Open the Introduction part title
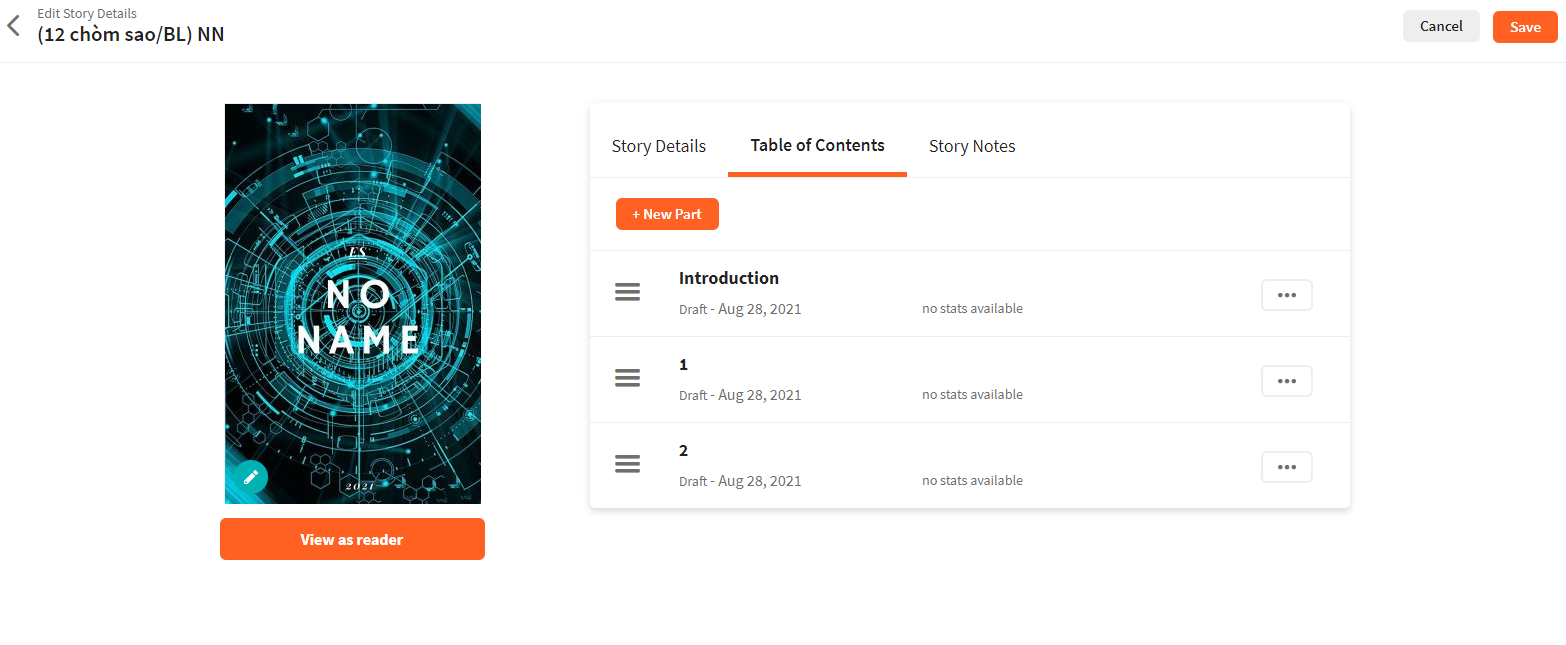The height and width of the screenshot is (645, 1566). coord(729,278)
